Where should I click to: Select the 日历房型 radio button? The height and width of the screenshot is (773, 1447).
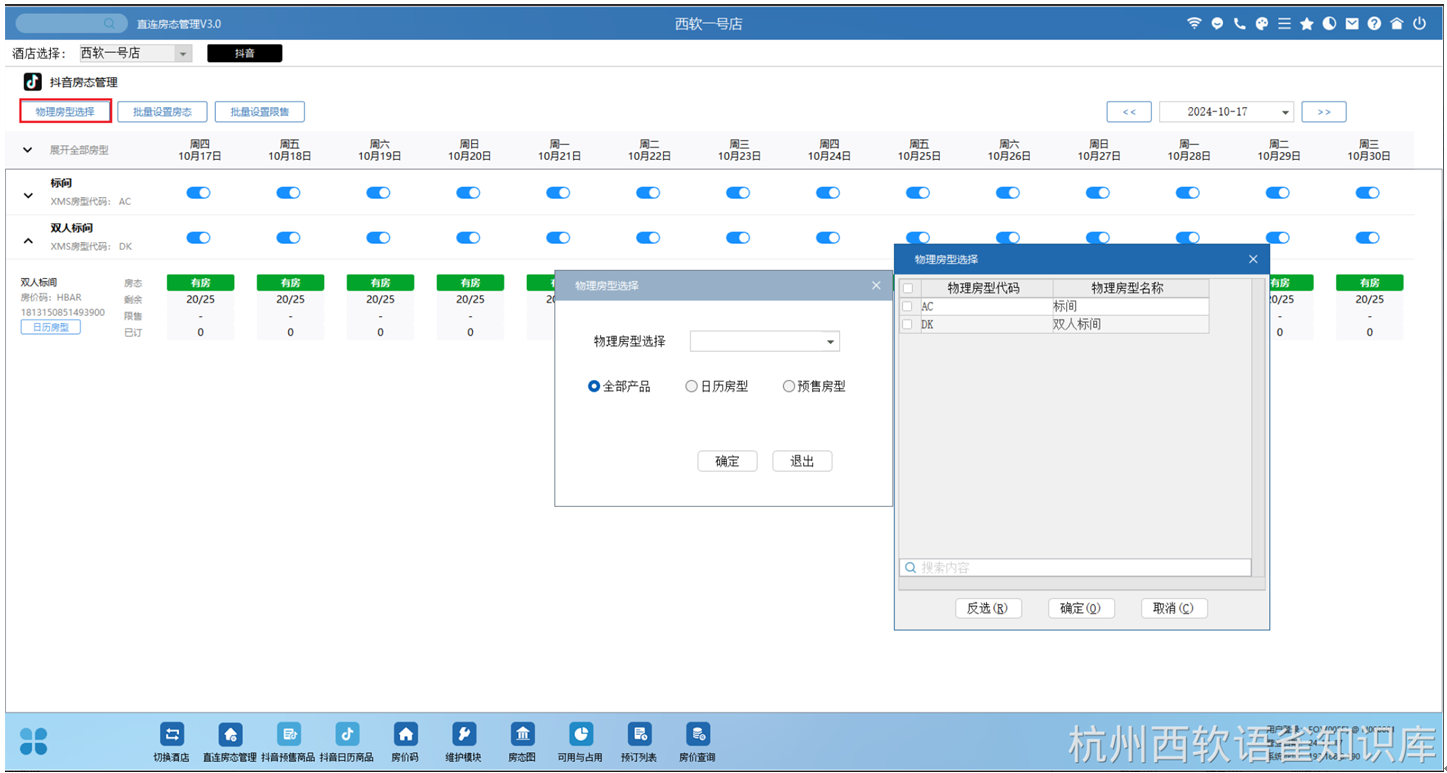pyautogui.click(x=691, y=386)
